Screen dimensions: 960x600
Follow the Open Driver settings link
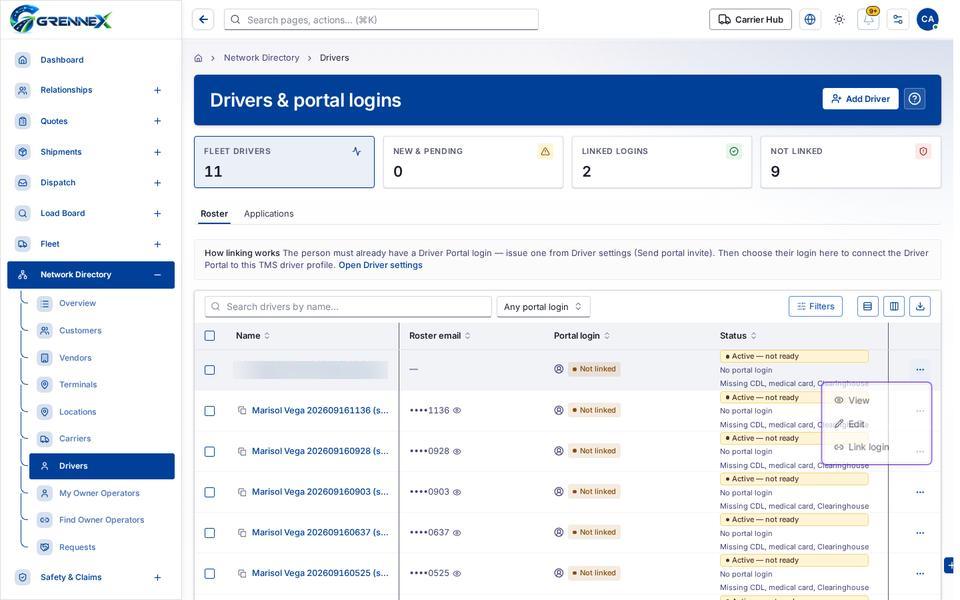[x=380, y=265]
